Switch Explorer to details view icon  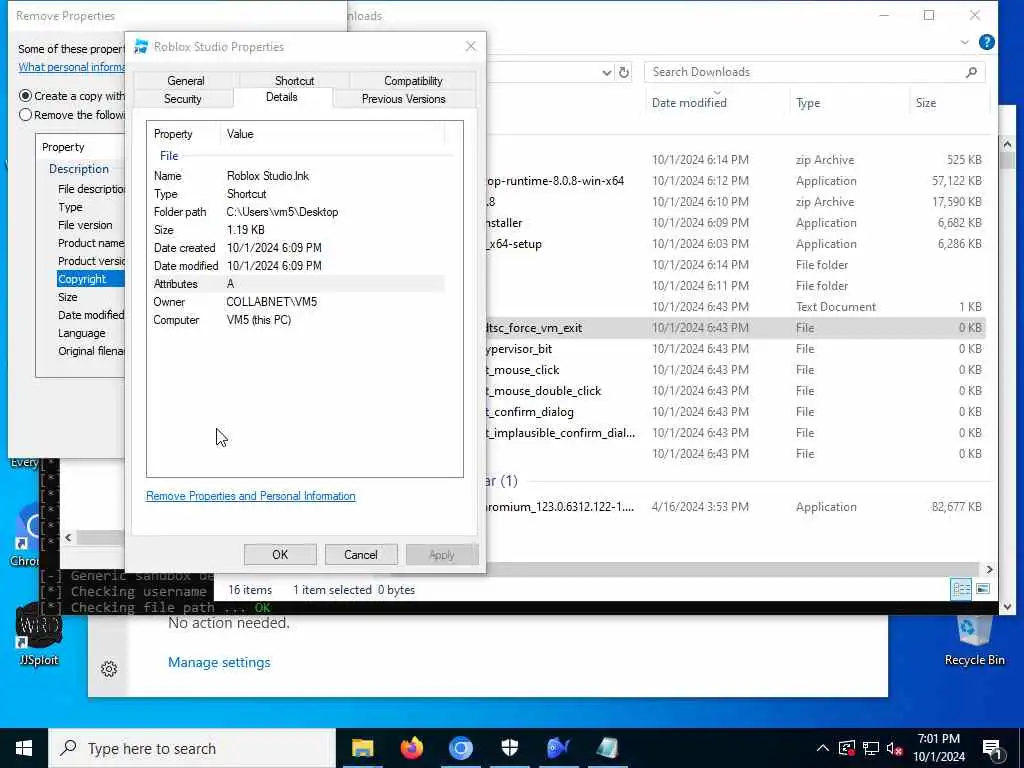click(961, 589)
